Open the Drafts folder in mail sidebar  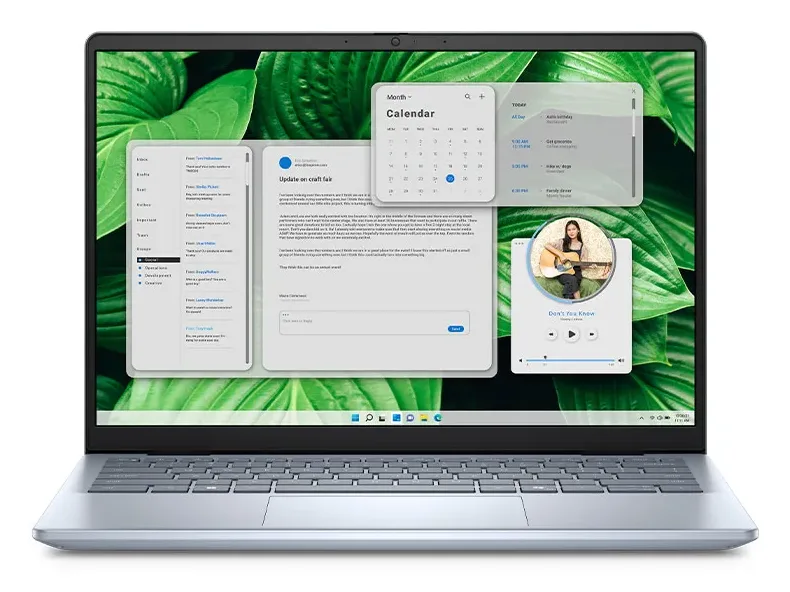click(x=143, y=174)
